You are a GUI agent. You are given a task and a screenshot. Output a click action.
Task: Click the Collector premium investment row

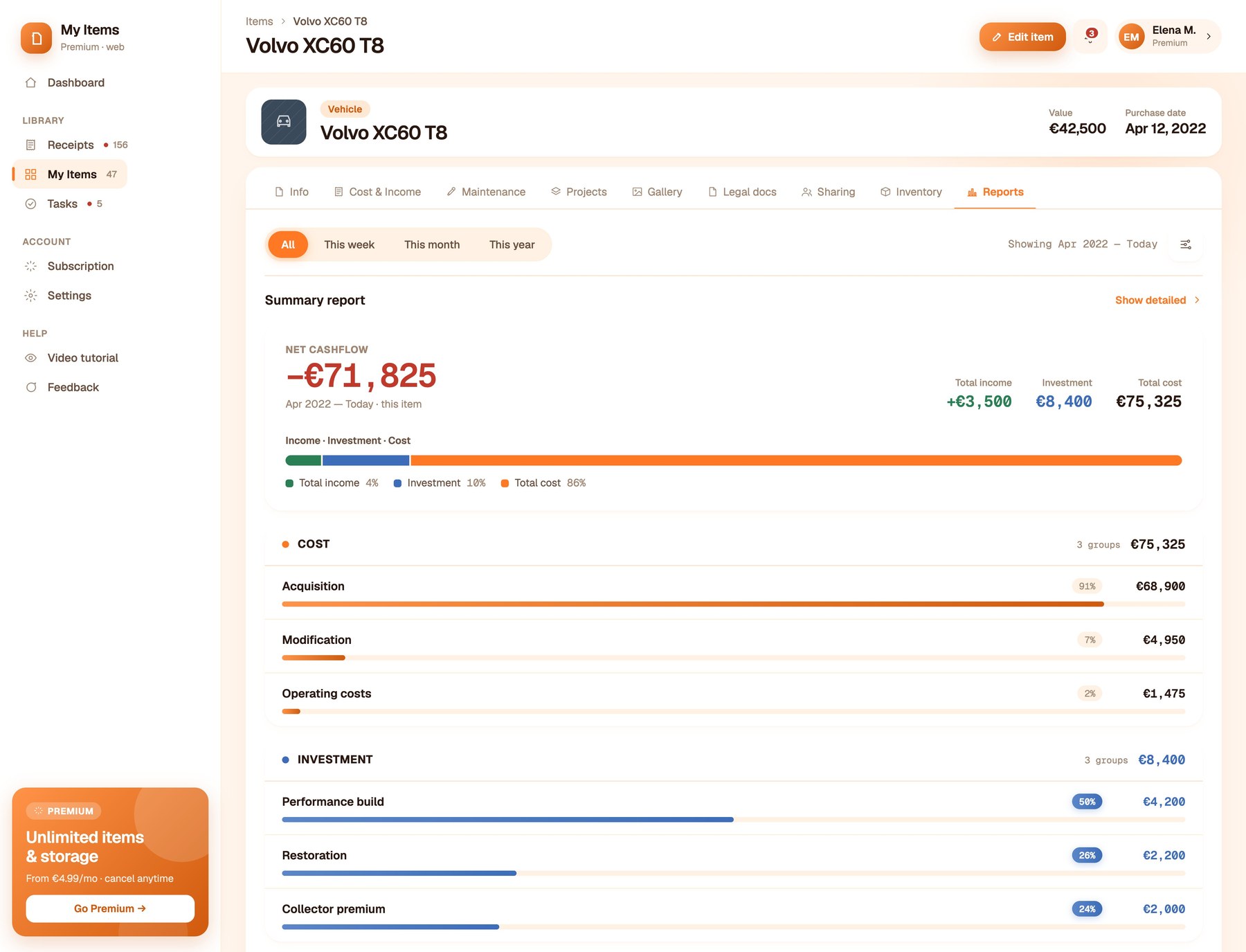pyautogui.click(x=734, y=915)
